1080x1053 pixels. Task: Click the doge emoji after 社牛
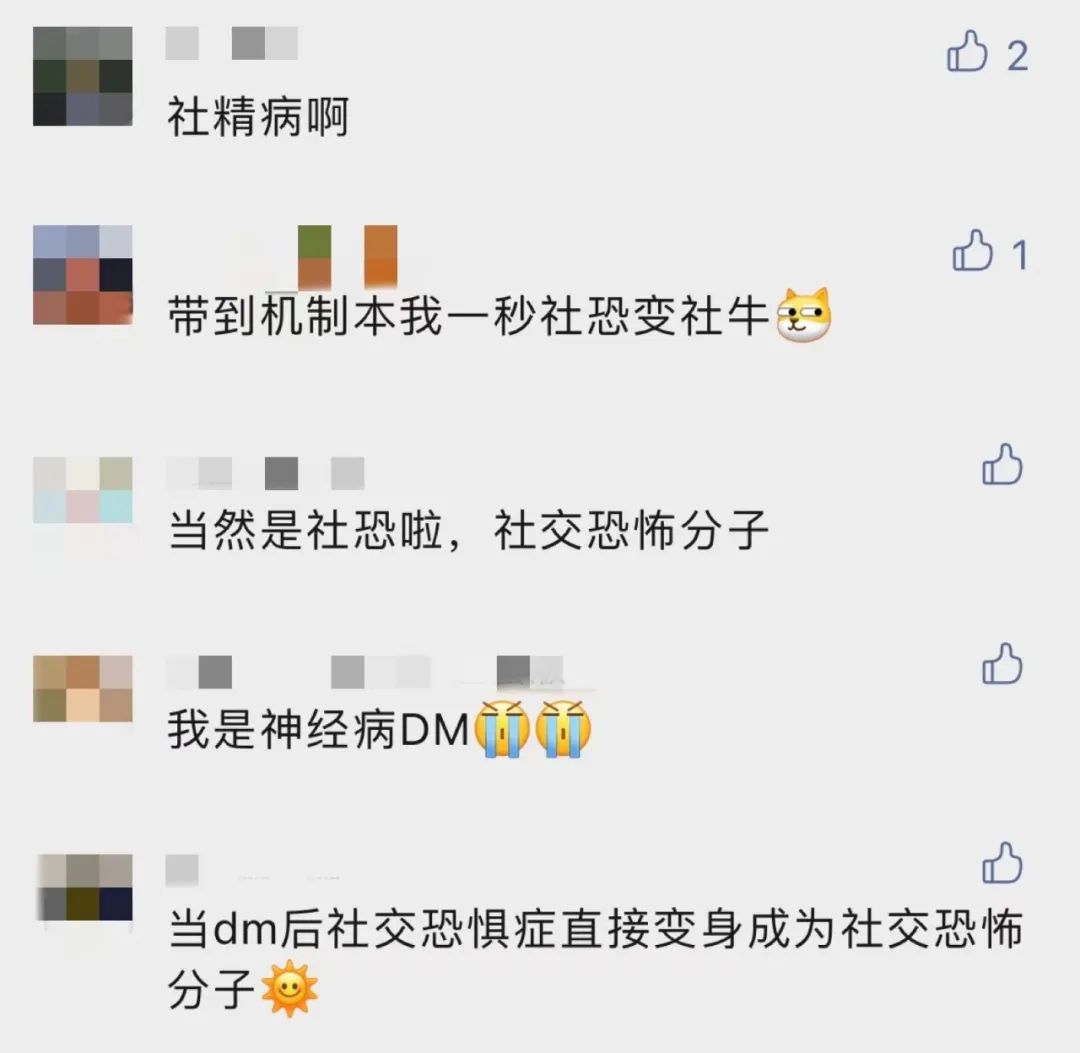click(x=804, y=315)
